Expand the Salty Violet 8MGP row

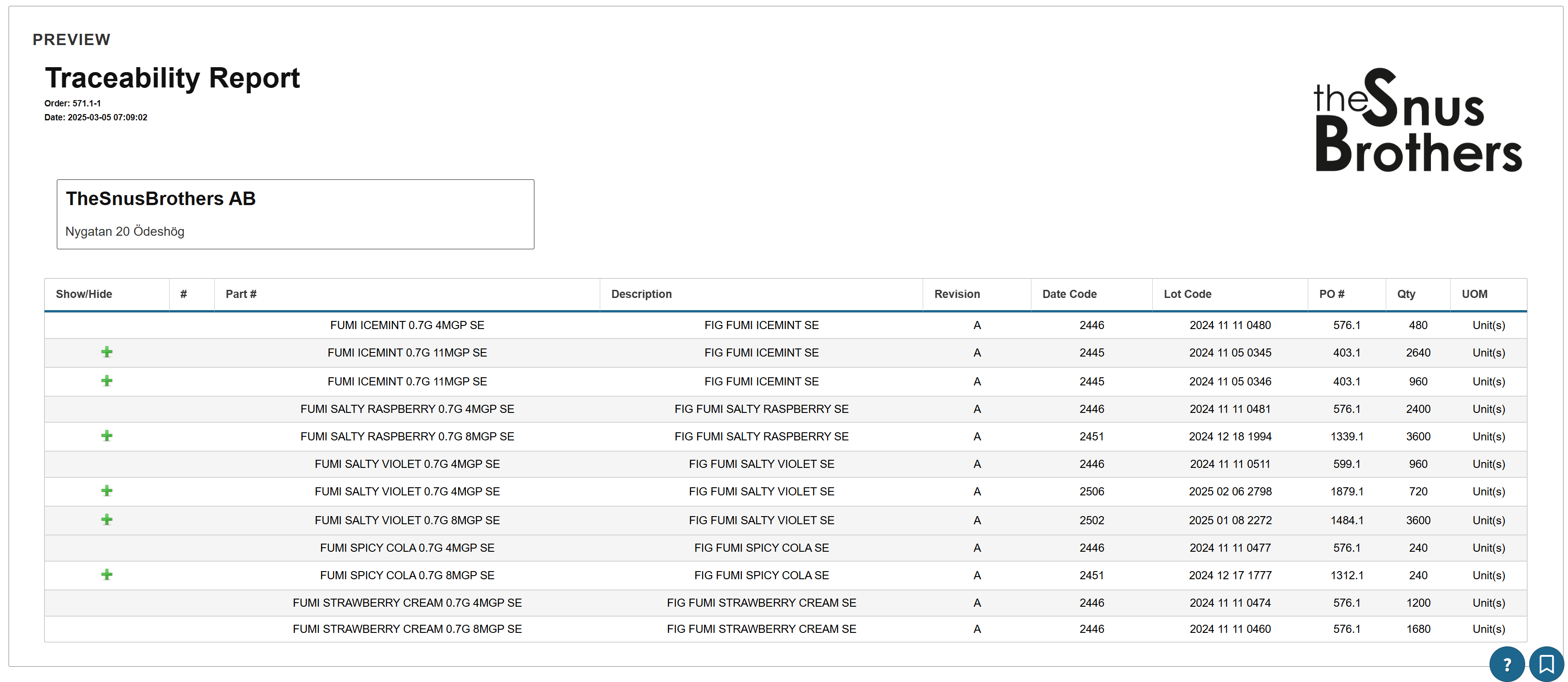point(106,520)
